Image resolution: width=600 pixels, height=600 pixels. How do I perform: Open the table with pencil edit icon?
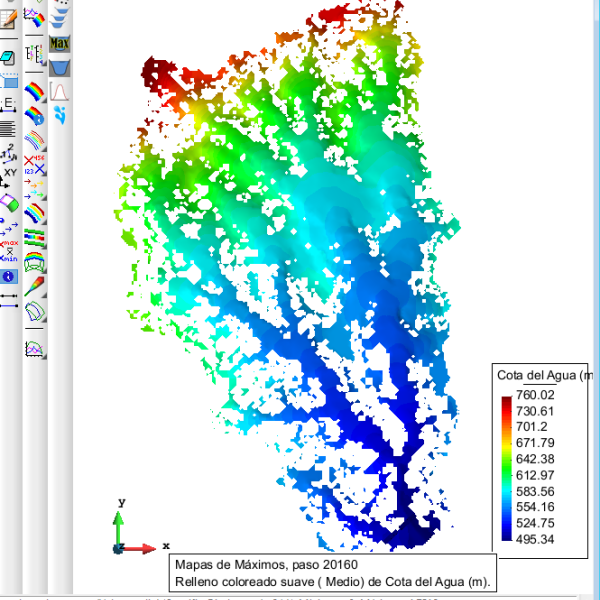8,19
